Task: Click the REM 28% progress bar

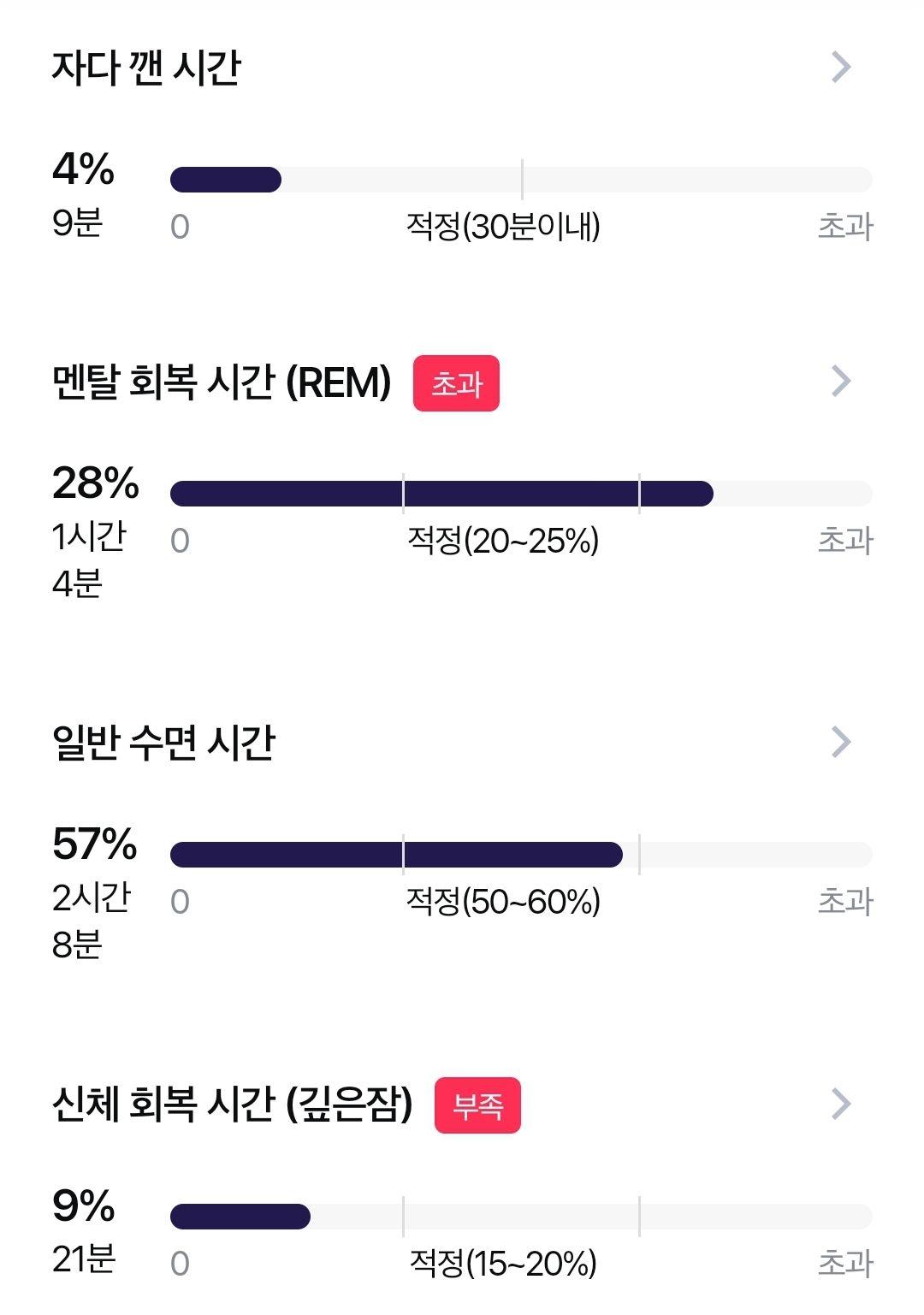Action: coord(521,494)
